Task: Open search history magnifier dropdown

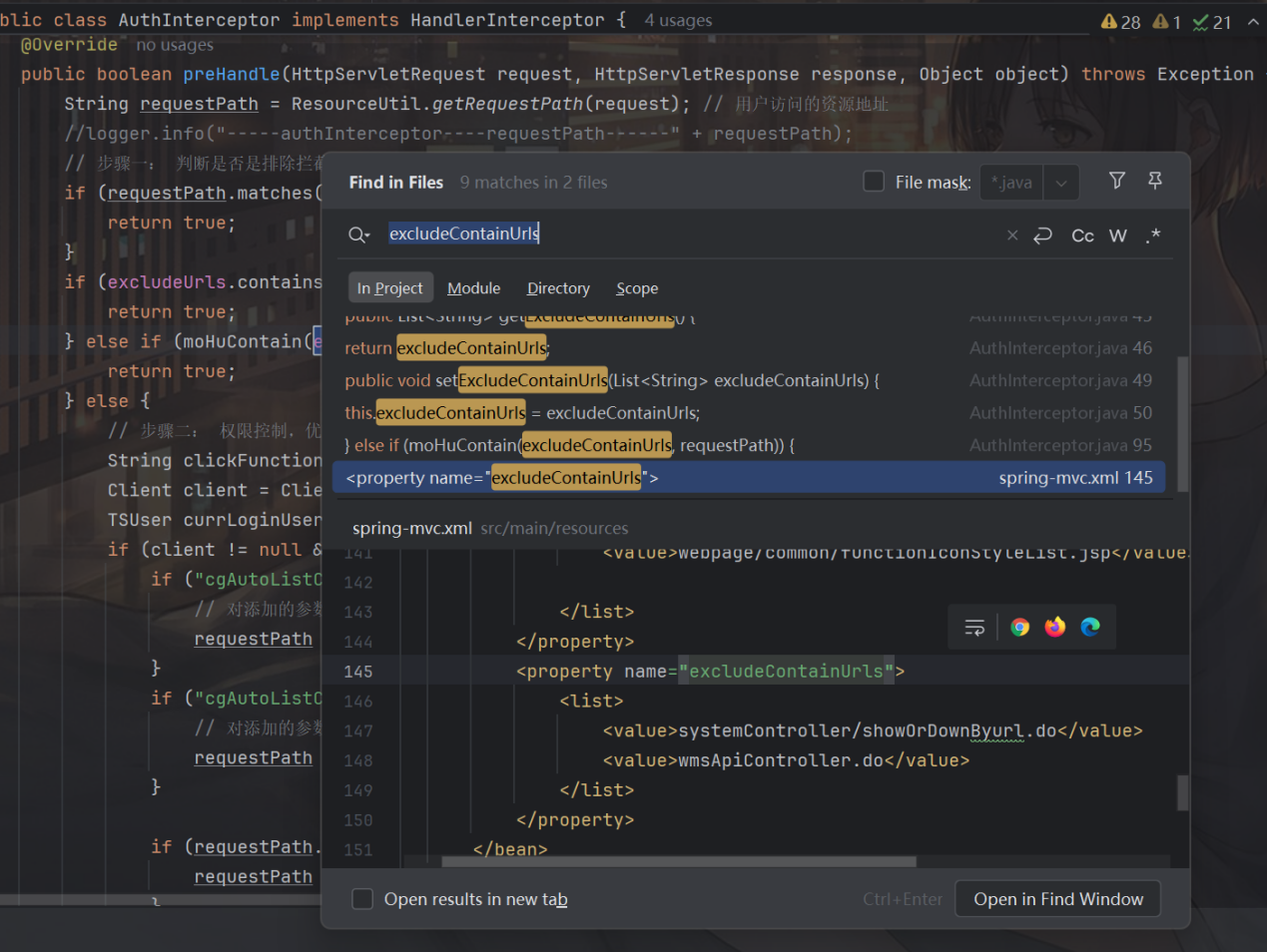Action: (358, 236)
